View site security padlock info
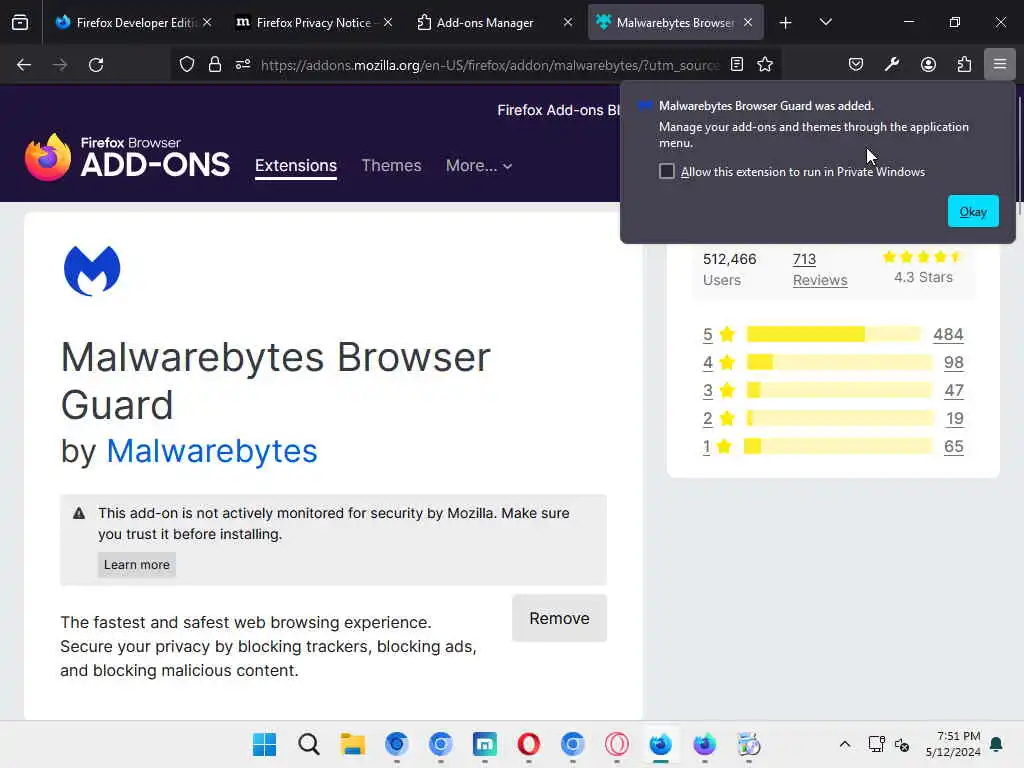Viewport: 1024px width, 768px height. [x=215, y=65]
